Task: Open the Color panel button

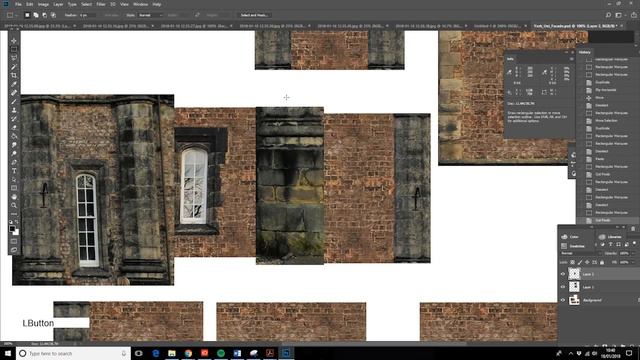Action: tap(571, 237)
